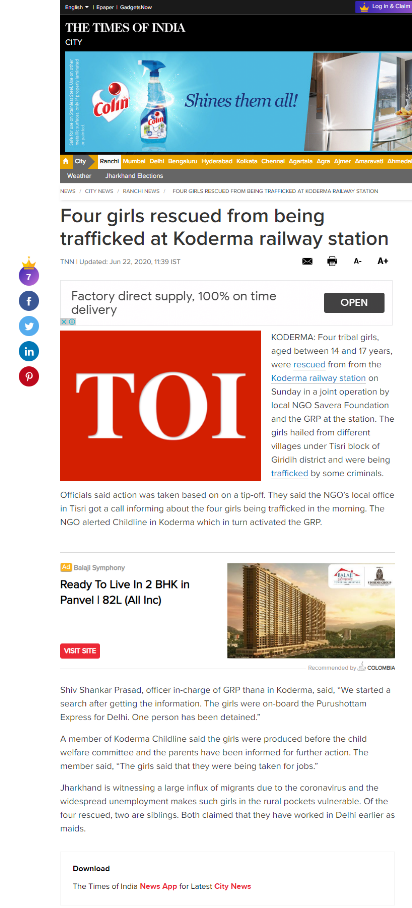Click VISIT SITE button

(x=80, y=651)
